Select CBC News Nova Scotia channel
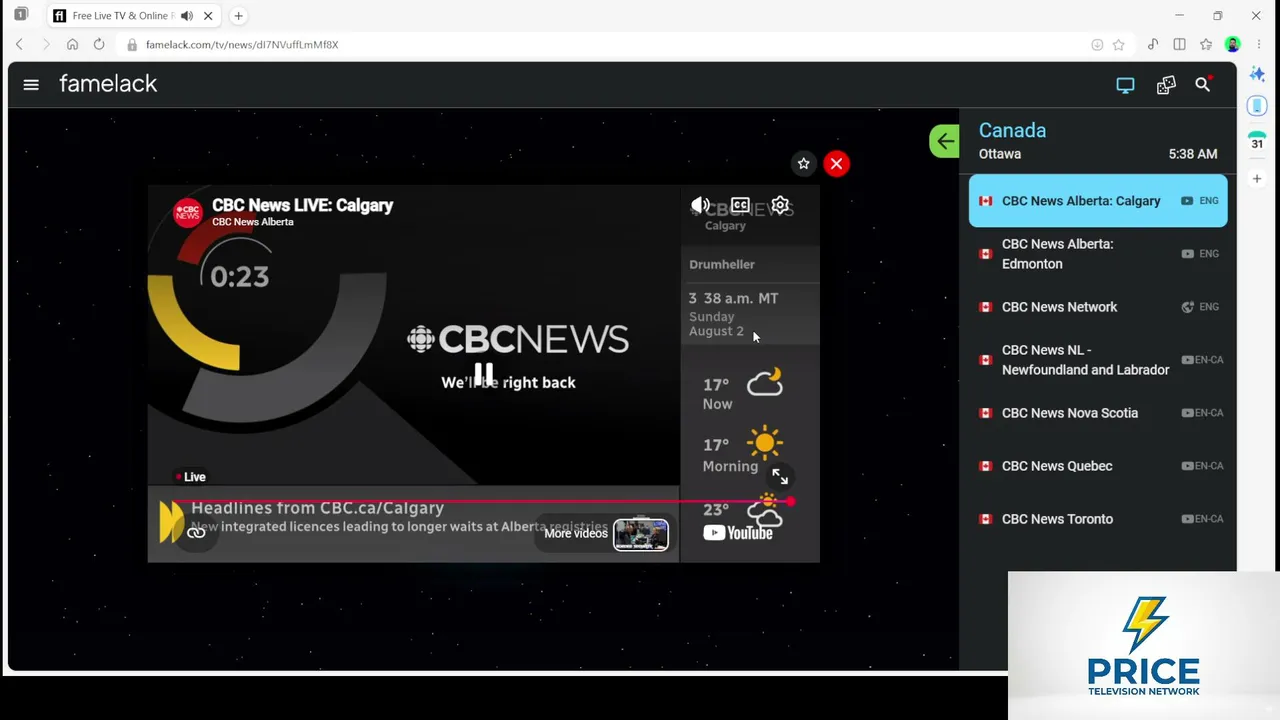The image size is (1280, 720). [x=1098, y=413]
